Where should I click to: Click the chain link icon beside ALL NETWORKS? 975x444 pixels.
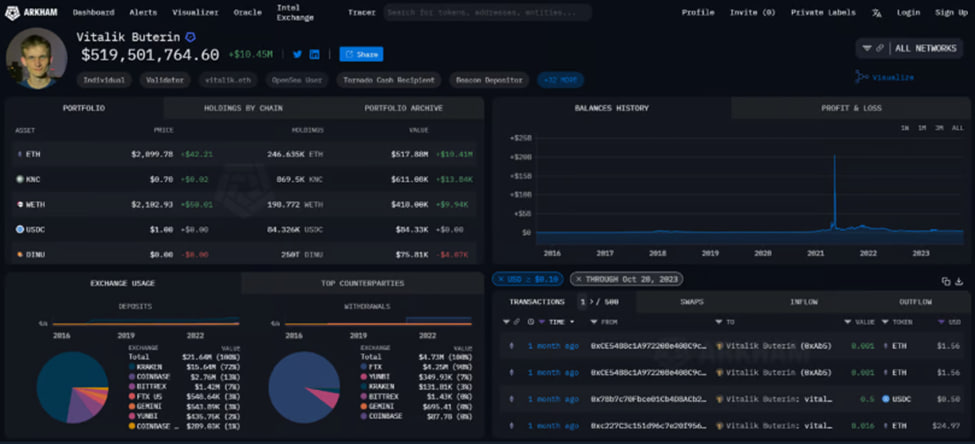pos(879,49)
